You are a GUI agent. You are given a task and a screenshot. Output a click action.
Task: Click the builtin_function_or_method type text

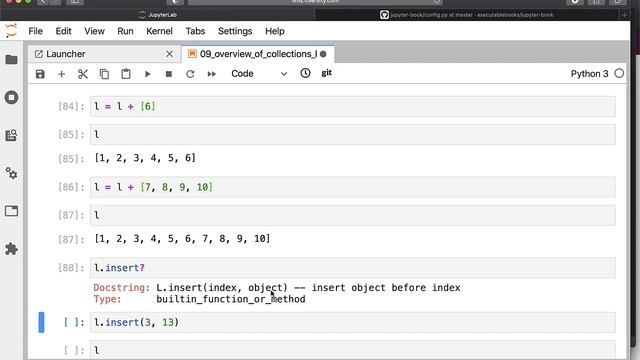point(231,299)
